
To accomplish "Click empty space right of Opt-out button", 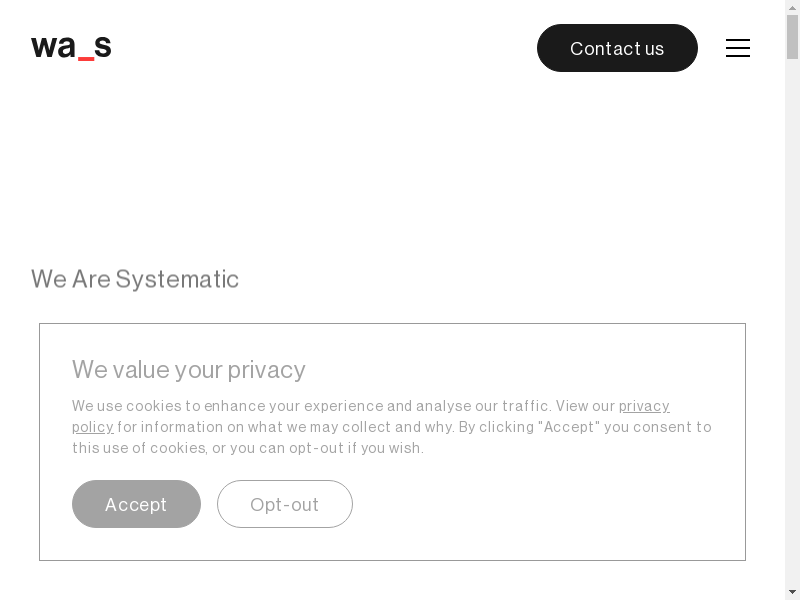I will click(x=540, y=504).
